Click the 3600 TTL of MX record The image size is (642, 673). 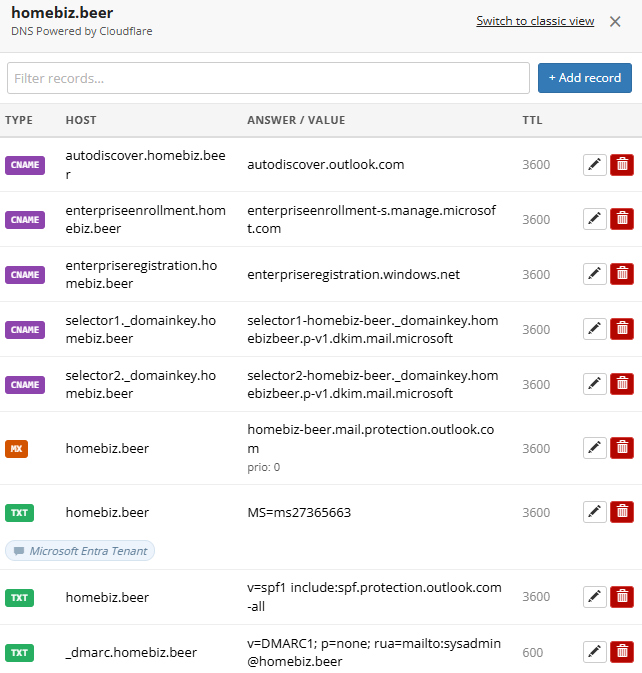coord(536,449)
